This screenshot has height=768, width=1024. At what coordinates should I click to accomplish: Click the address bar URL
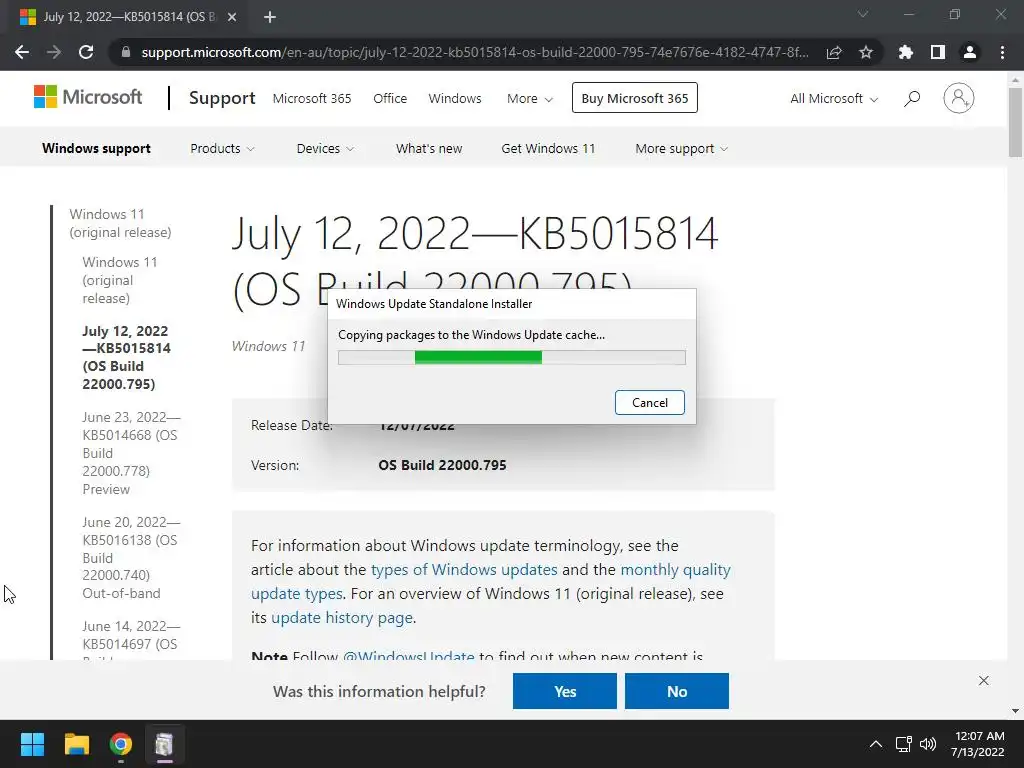[475, 52]
